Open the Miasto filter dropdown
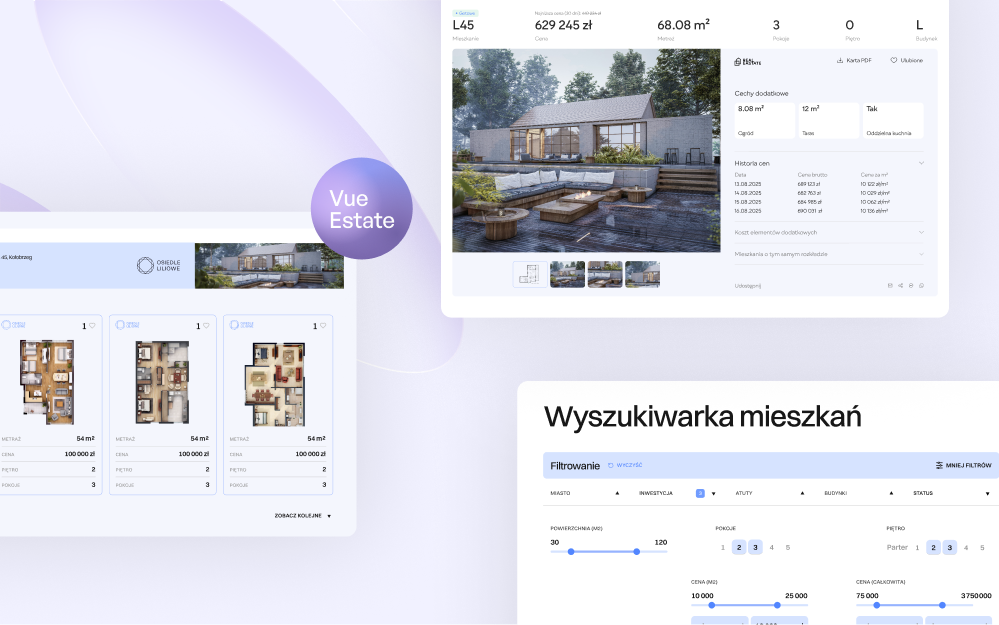This screenshot has width=999, height=625. point(585,493)
